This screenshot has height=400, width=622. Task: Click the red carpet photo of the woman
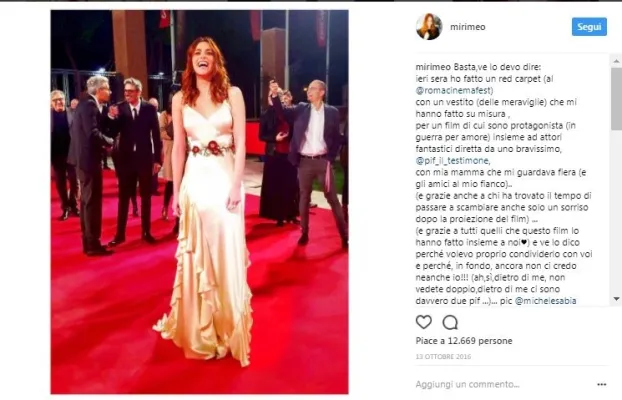(200, 202)
